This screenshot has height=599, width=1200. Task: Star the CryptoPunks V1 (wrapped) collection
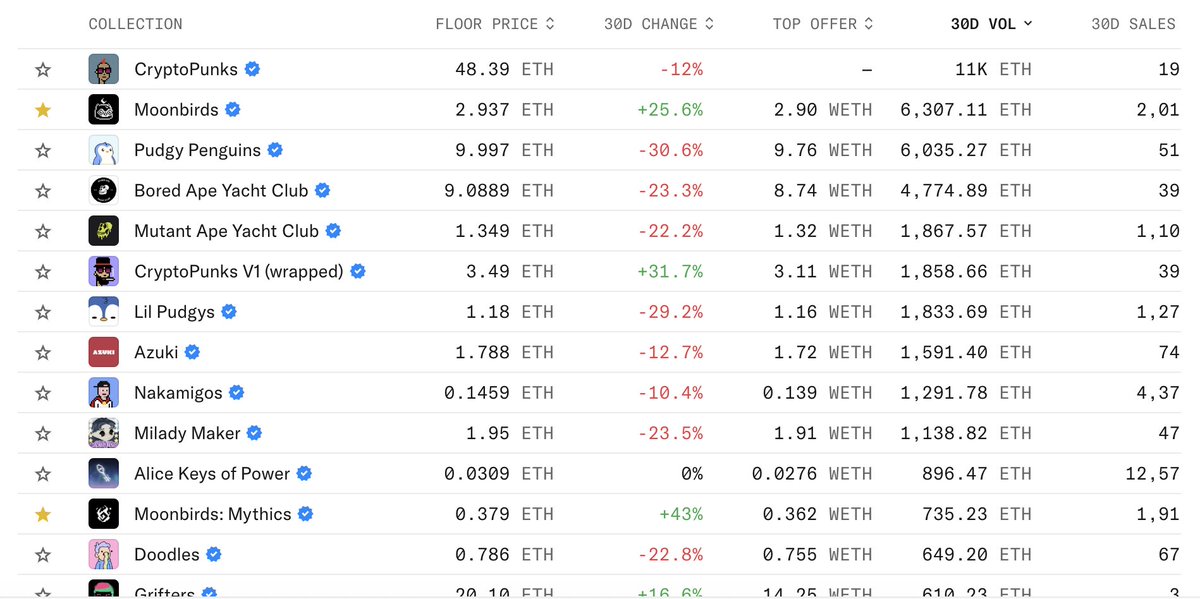click(43, 272)
